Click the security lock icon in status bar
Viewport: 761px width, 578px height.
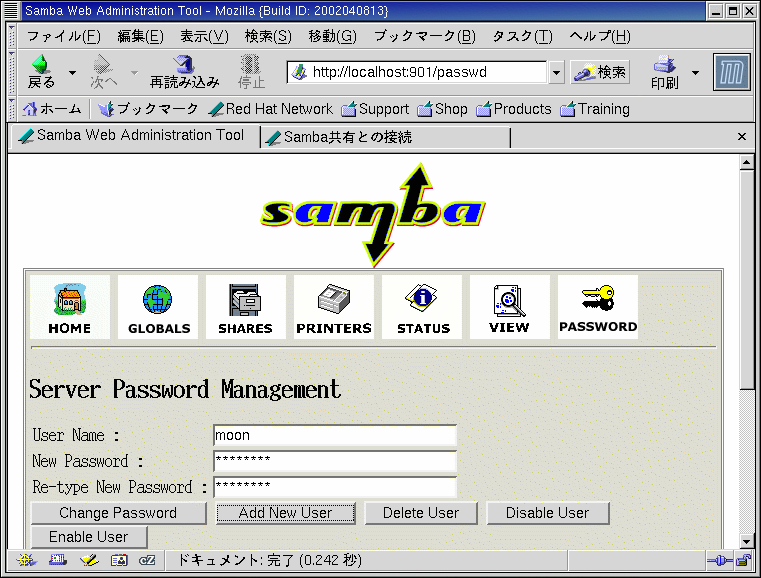743,561
